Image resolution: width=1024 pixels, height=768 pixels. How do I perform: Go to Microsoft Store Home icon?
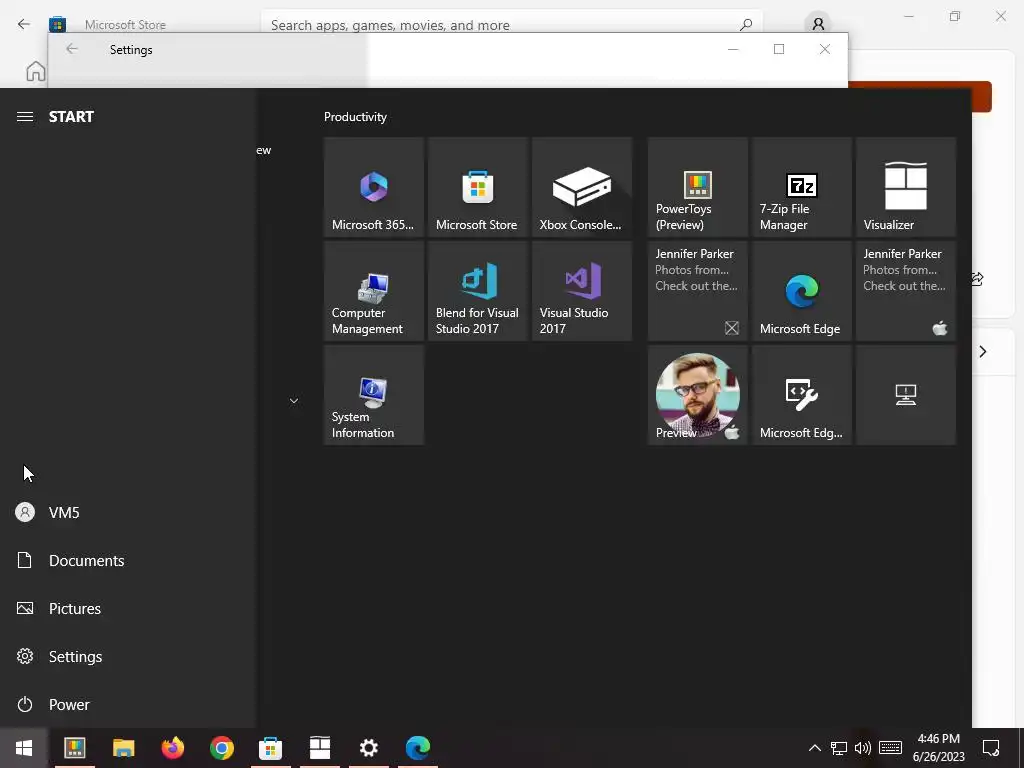[x=36, y=71]
